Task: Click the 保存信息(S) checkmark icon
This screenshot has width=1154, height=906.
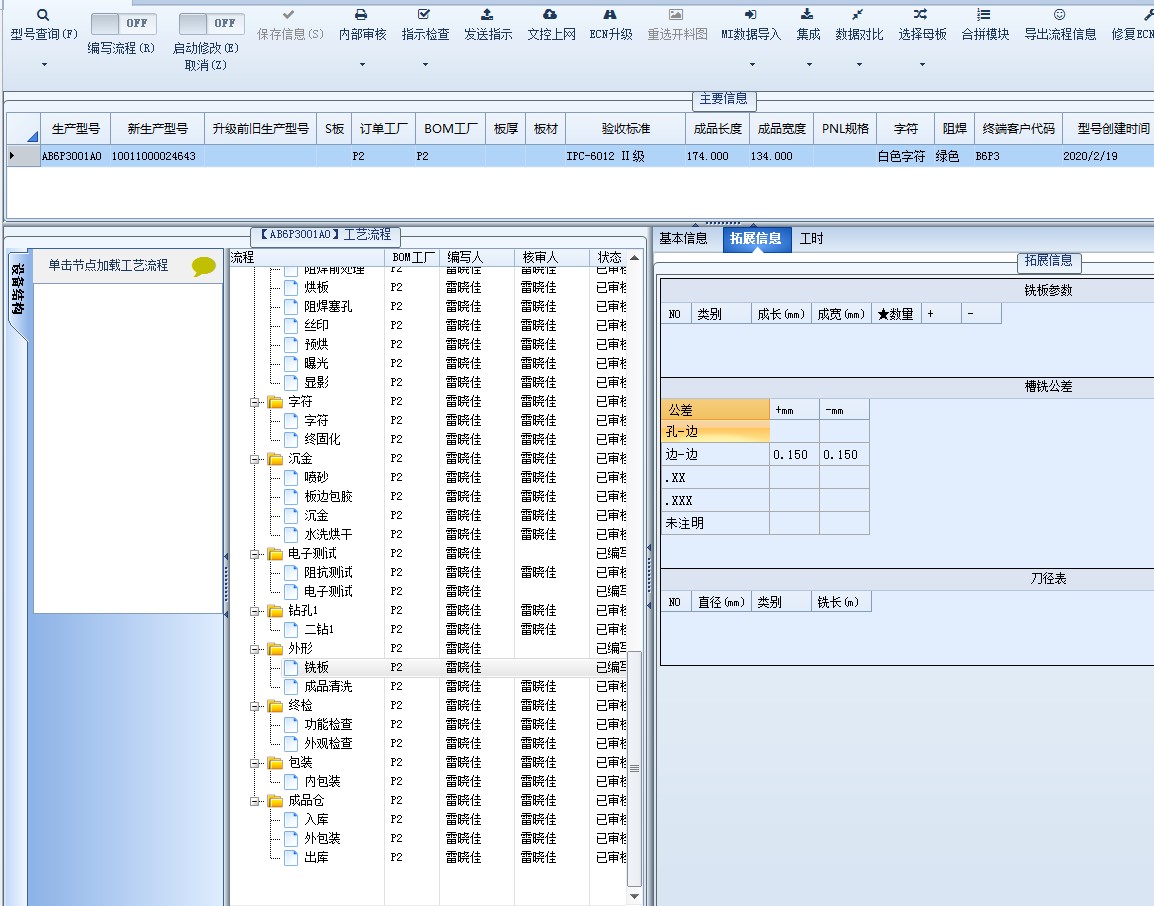Action: 288,15
